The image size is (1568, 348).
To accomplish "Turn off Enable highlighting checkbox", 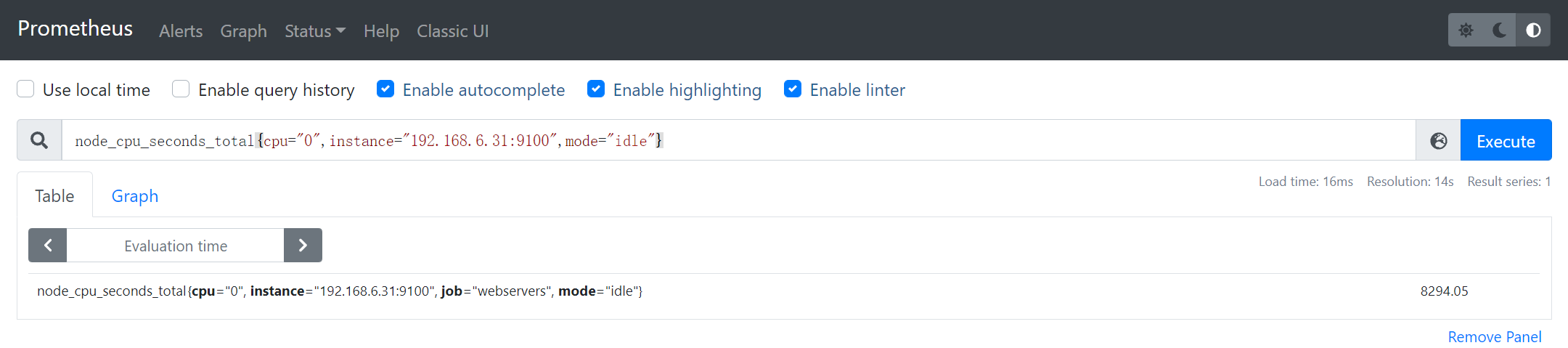I will (596, 89).
